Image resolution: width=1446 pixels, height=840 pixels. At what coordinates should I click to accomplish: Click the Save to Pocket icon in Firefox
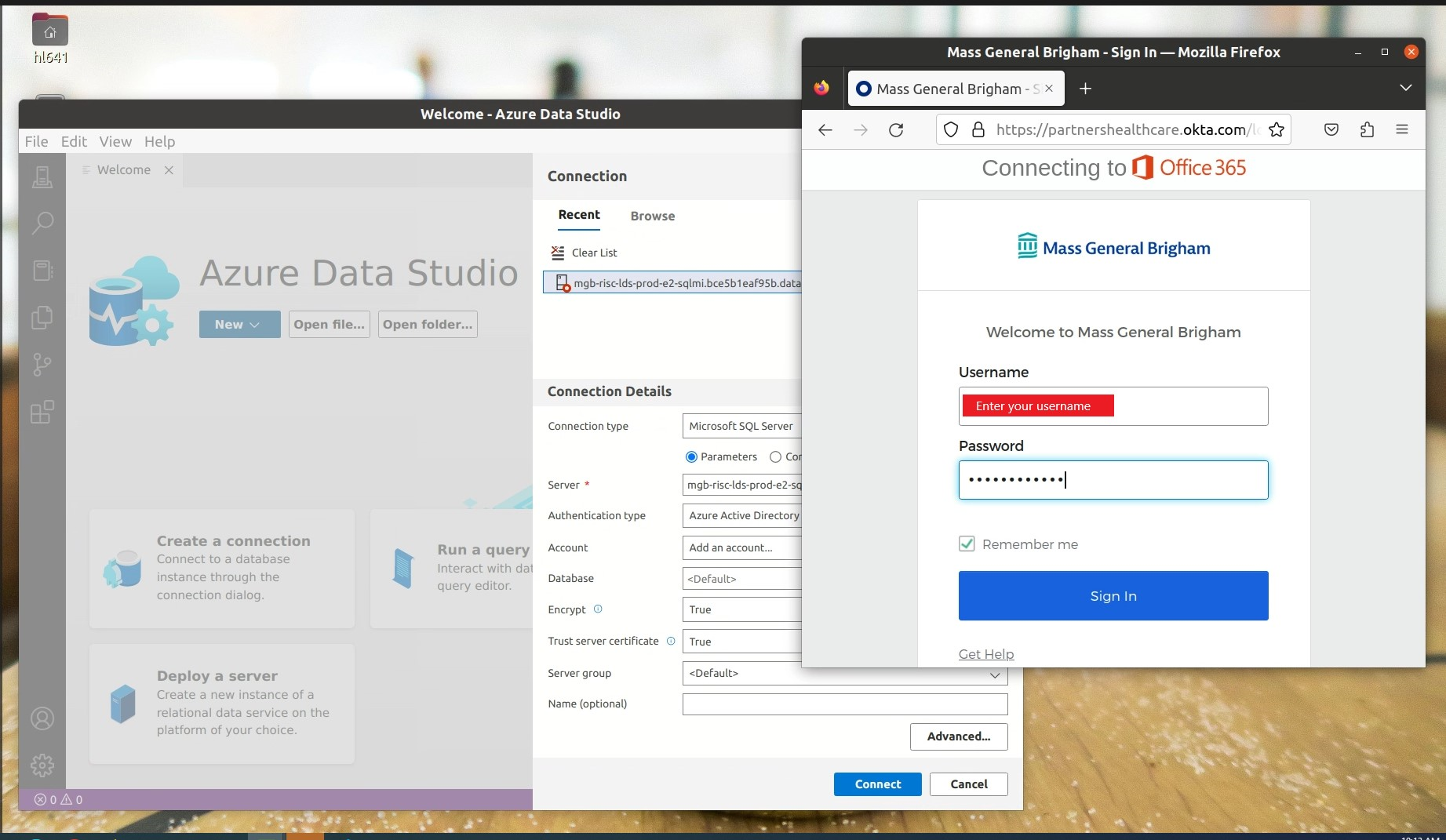(x=1331, y=130)
